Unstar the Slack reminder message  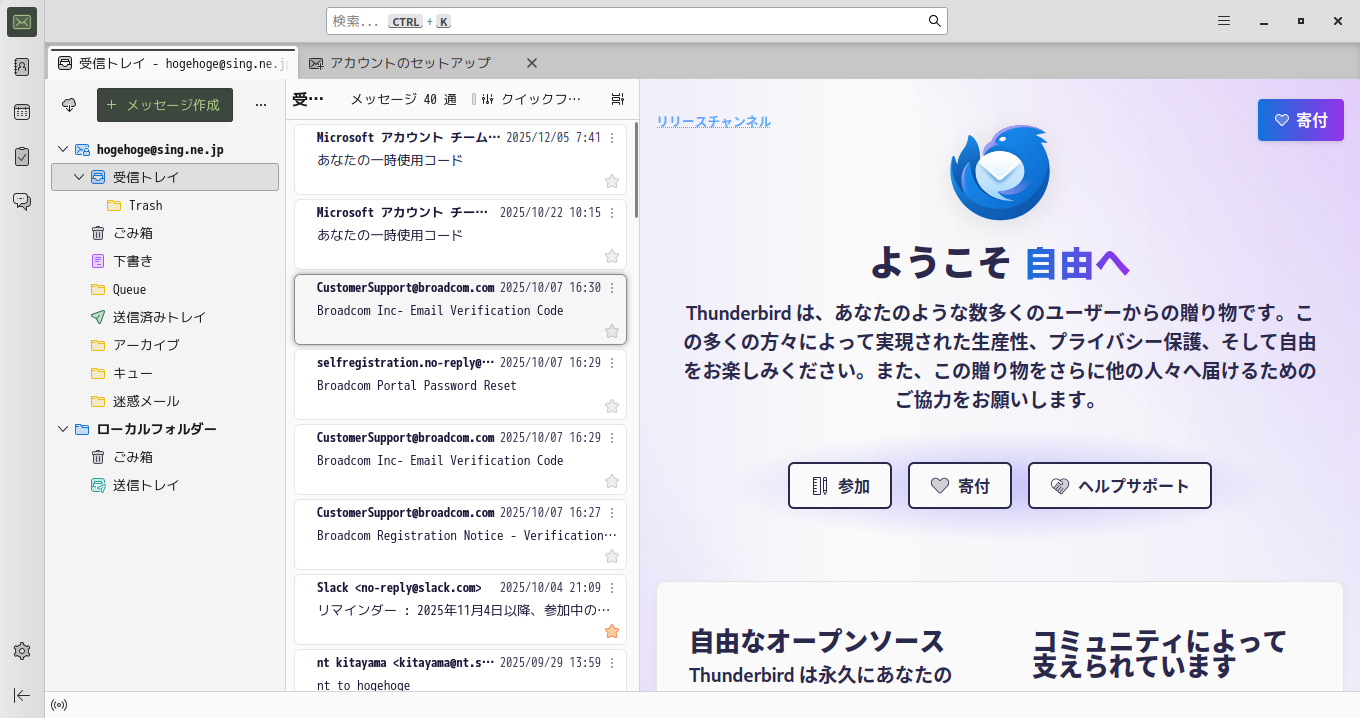click(x=612, y=631)
